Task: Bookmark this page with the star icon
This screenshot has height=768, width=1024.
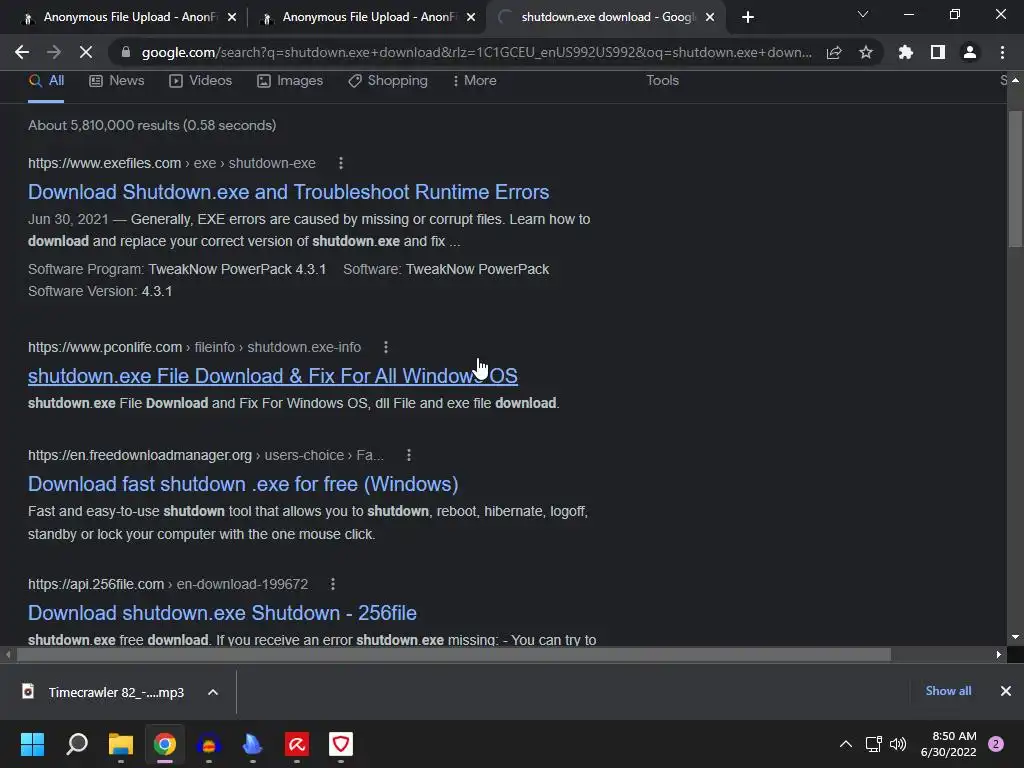Action: (866, 52)
